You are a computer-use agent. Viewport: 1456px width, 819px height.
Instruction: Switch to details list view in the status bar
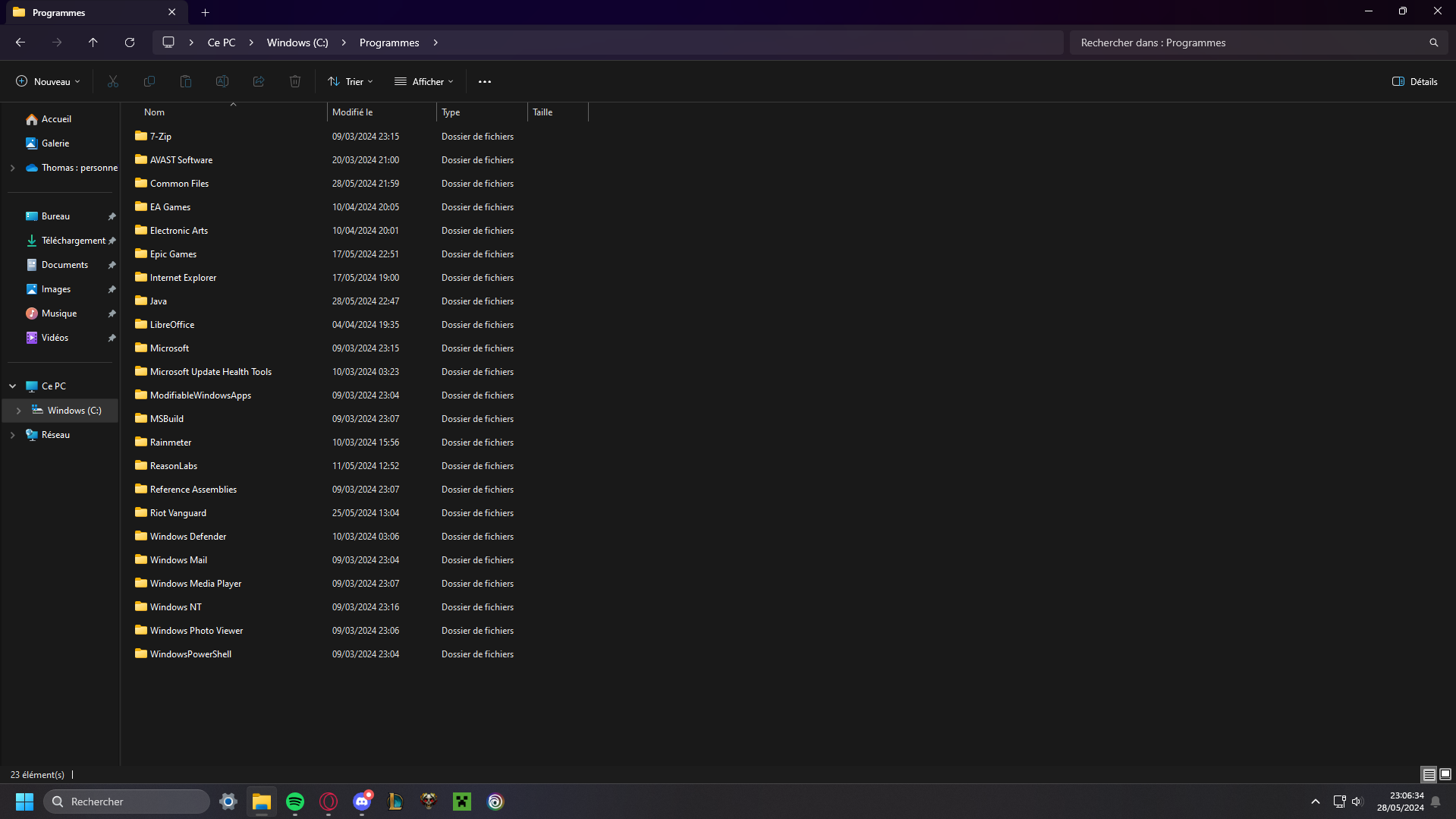[1429, 774]
